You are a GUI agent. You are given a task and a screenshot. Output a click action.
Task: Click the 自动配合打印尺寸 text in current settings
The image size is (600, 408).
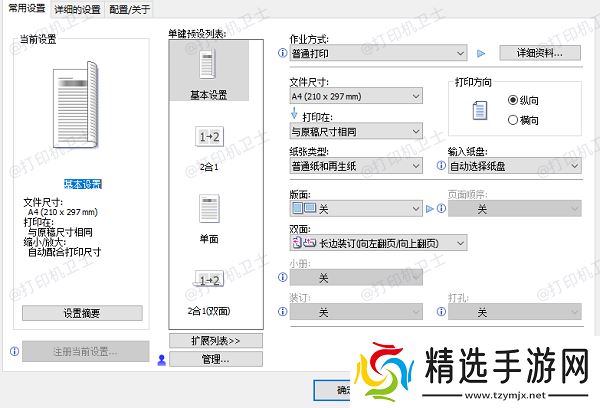(64, 252)
